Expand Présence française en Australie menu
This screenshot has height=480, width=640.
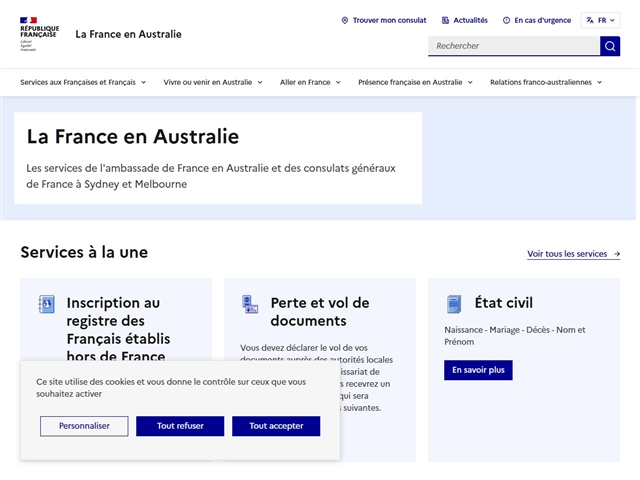(x=416, y=82)
